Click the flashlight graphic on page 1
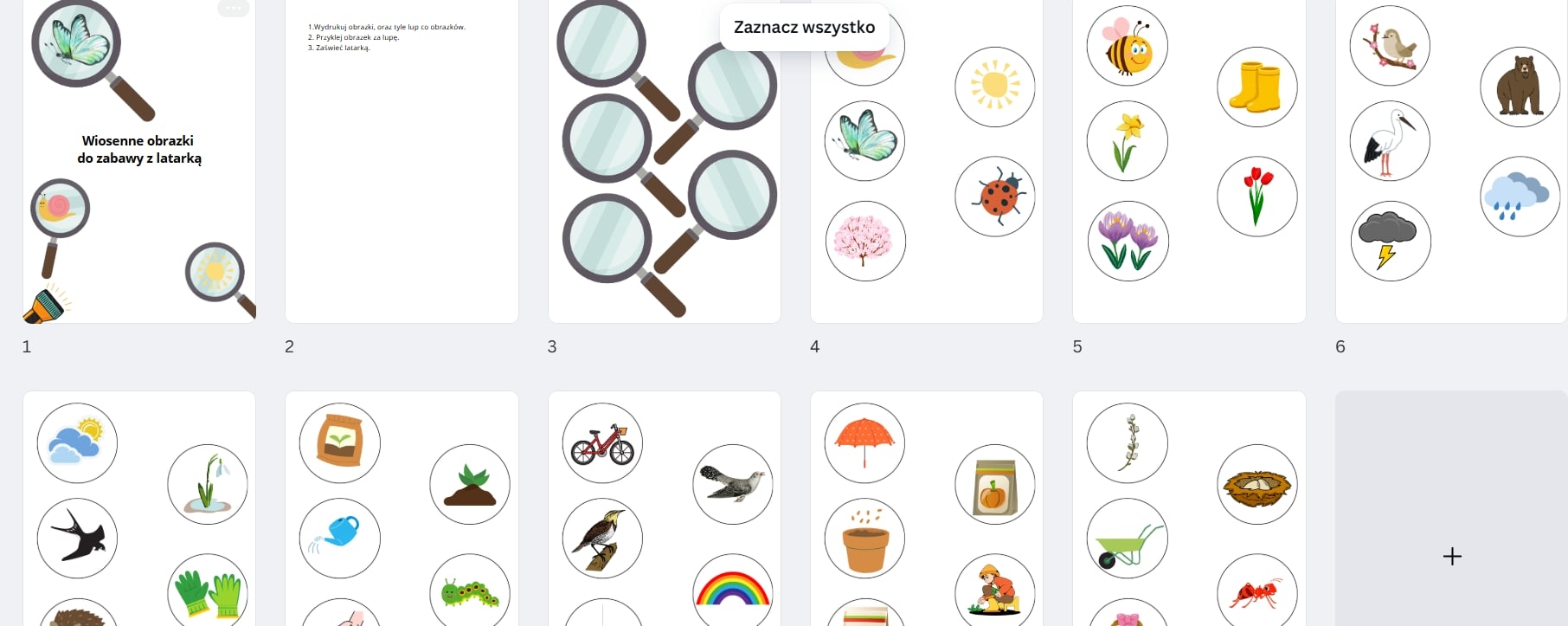Screen dimensions: 1568x626 pos(46,305)
